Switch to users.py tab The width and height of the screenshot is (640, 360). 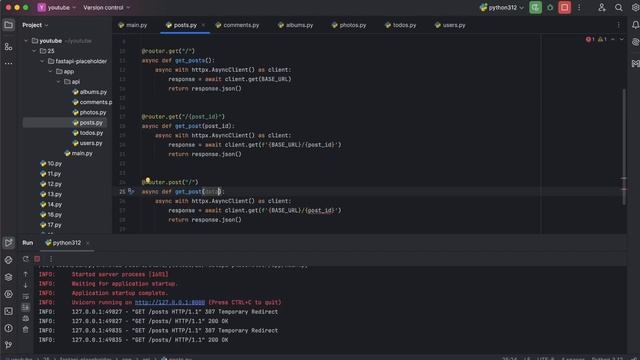click(450, 25)
